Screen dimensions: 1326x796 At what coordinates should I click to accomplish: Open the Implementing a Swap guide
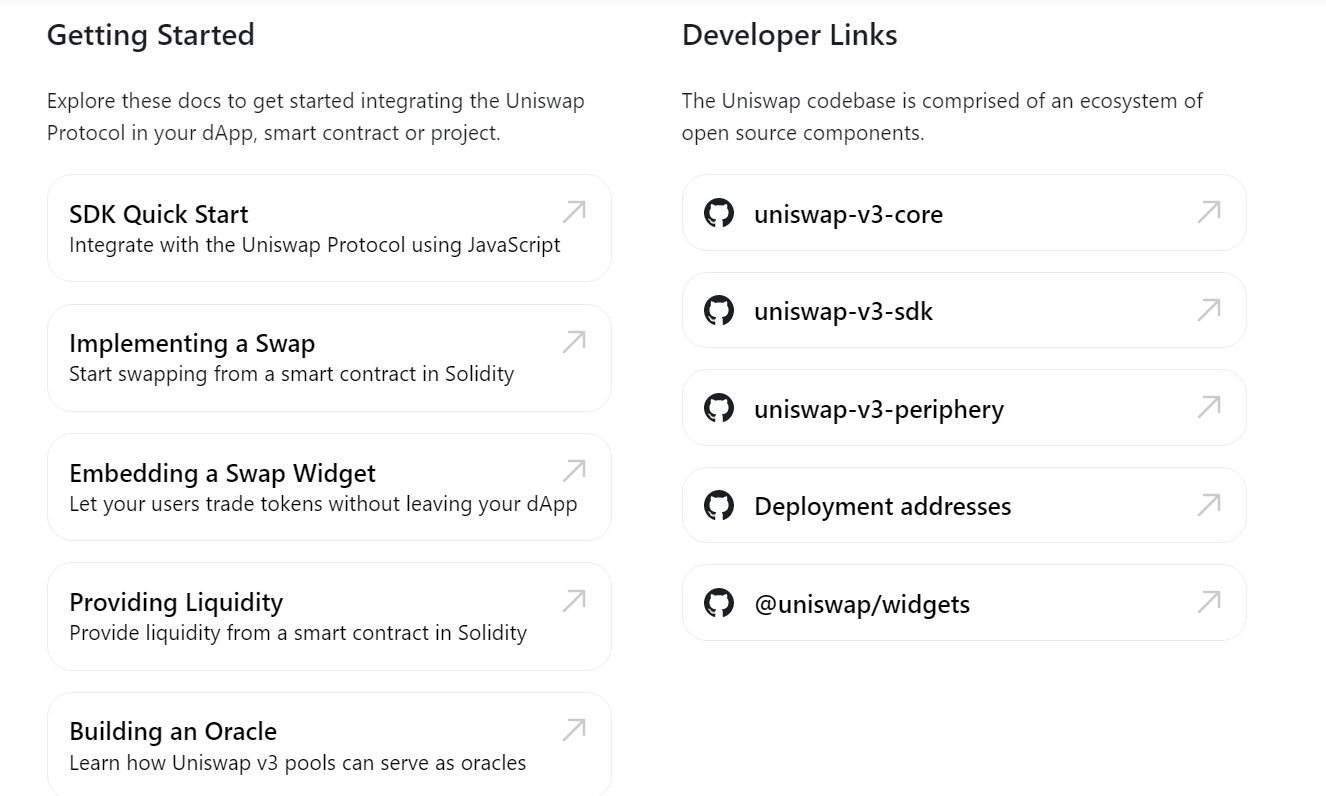tap(192, 344)
